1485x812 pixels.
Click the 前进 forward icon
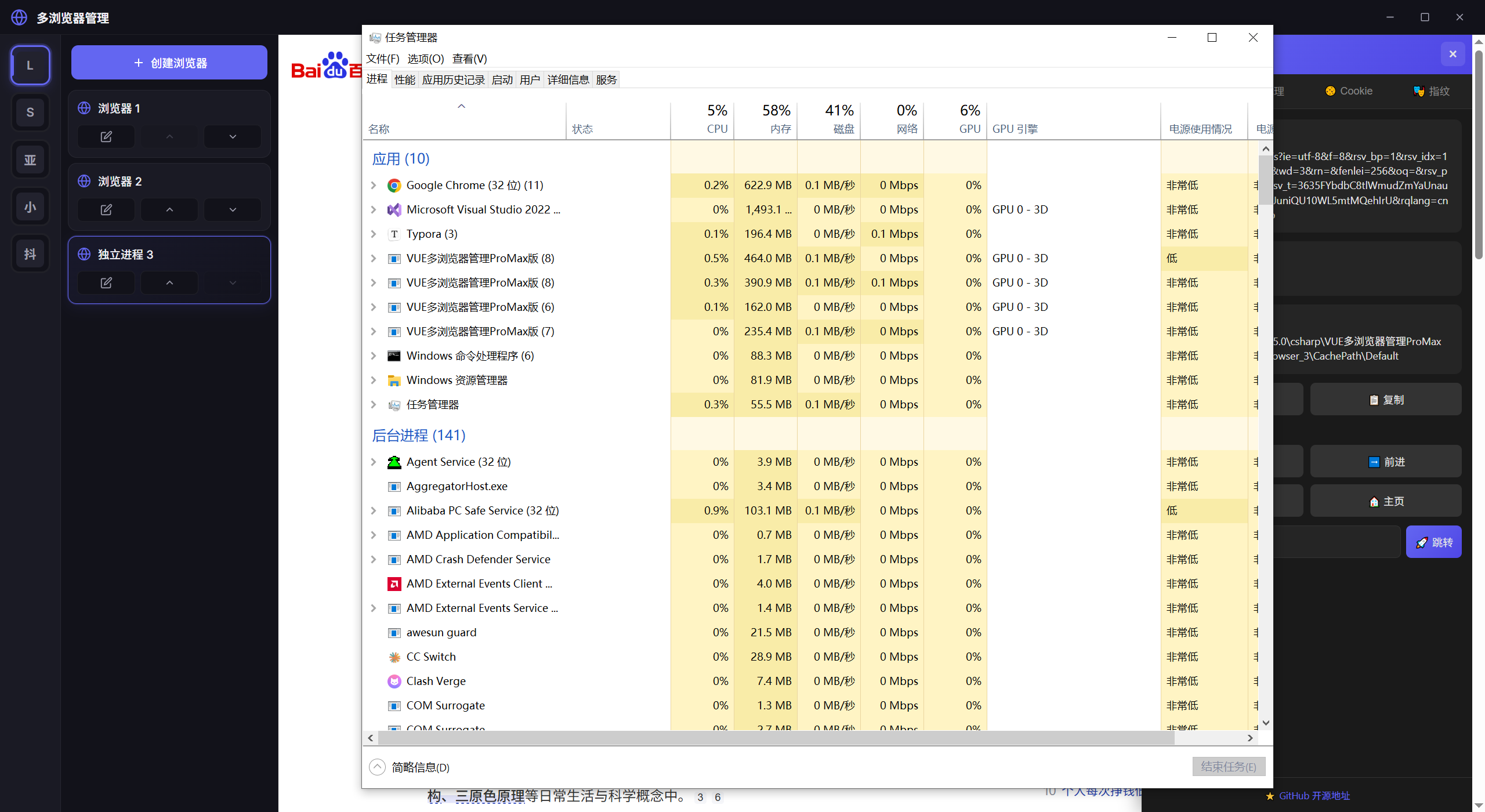click(x=1374, y=461)
